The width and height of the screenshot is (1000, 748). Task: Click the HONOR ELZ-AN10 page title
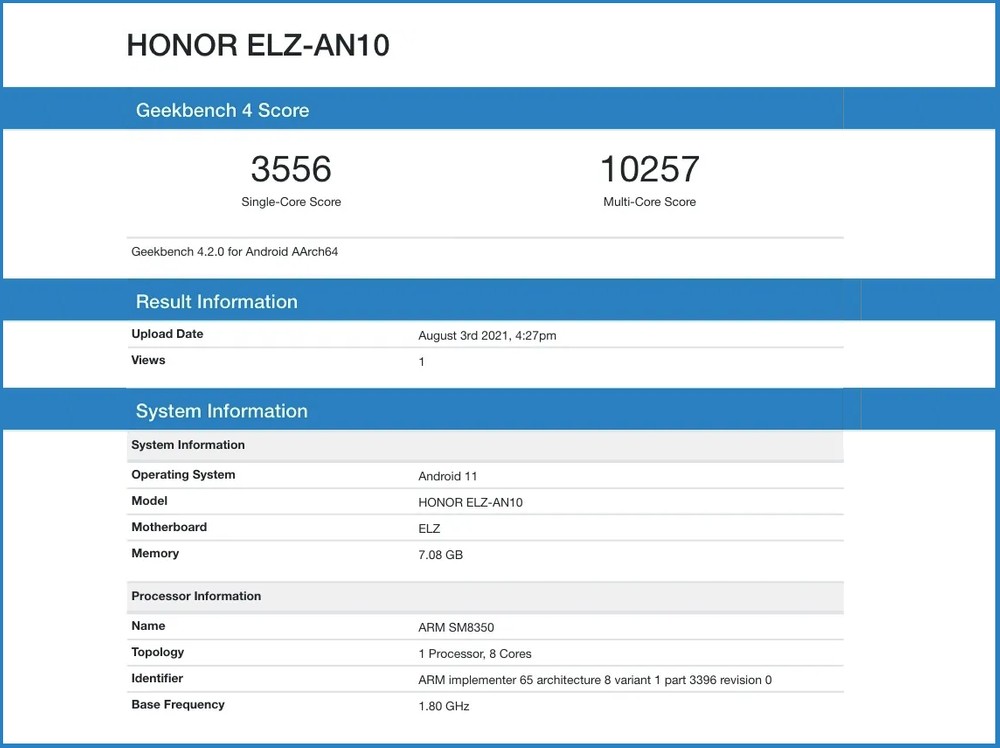click(x=258, y=45)
